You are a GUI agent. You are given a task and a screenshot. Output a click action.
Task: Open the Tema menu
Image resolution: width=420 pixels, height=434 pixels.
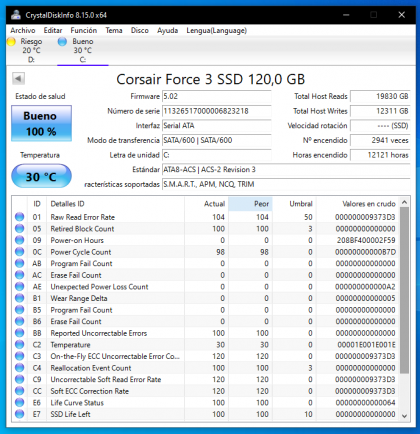[x=114, y=30]
